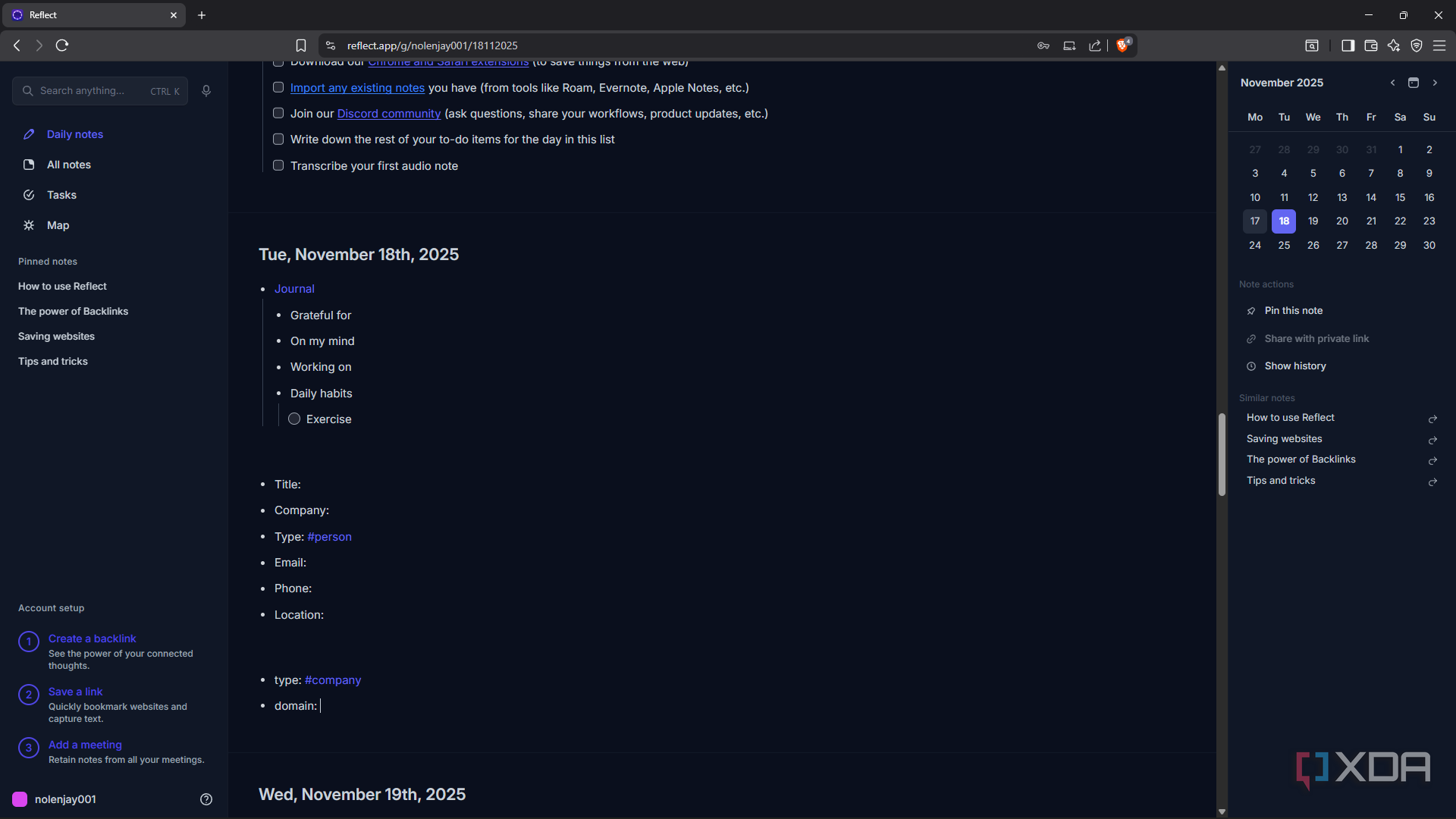Screen dimensions: 1456x819
Task: Open the Brave wallet icon
Action: (x=1371, y=45)
